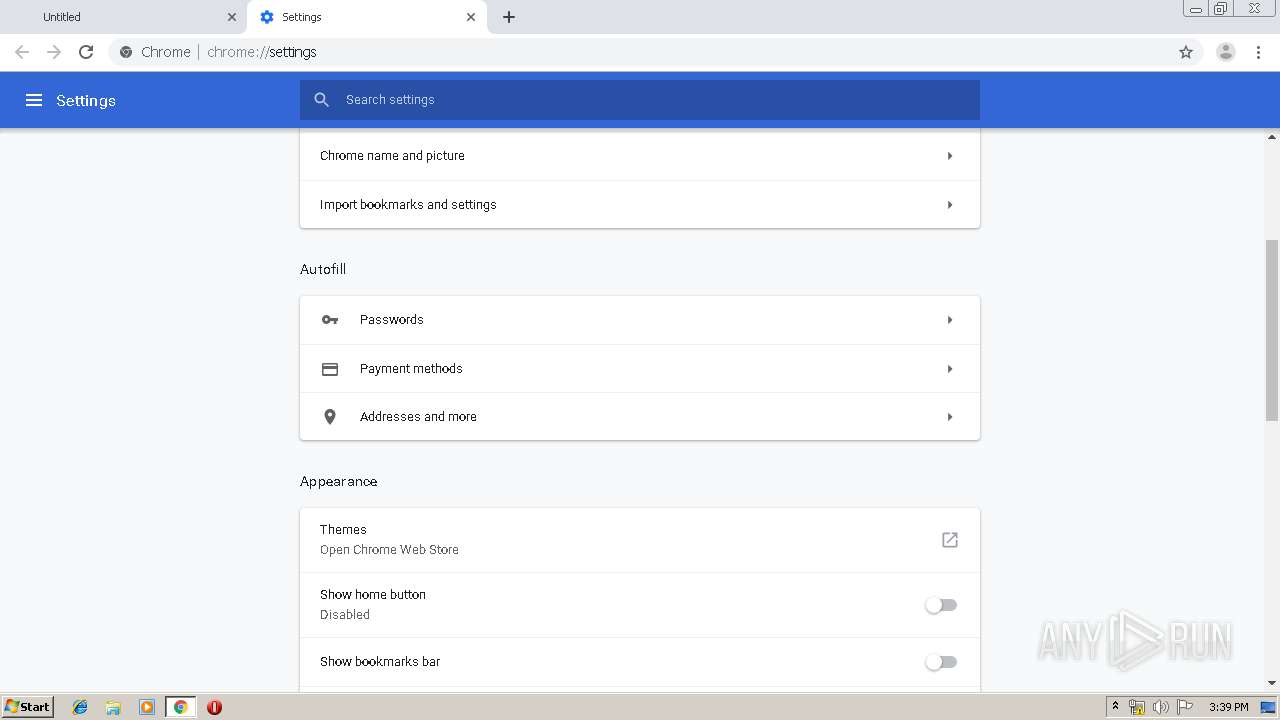Reload the settings page
Image resolution: width=1280 pixels, height=720 pixels.
tap(86, 52)
